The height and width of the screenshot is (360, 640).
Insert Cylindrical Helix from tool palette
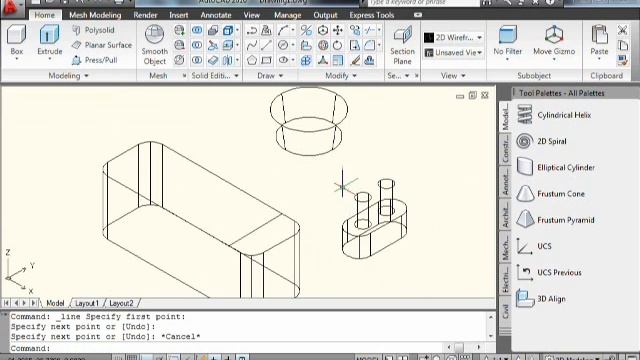(554, 115)
